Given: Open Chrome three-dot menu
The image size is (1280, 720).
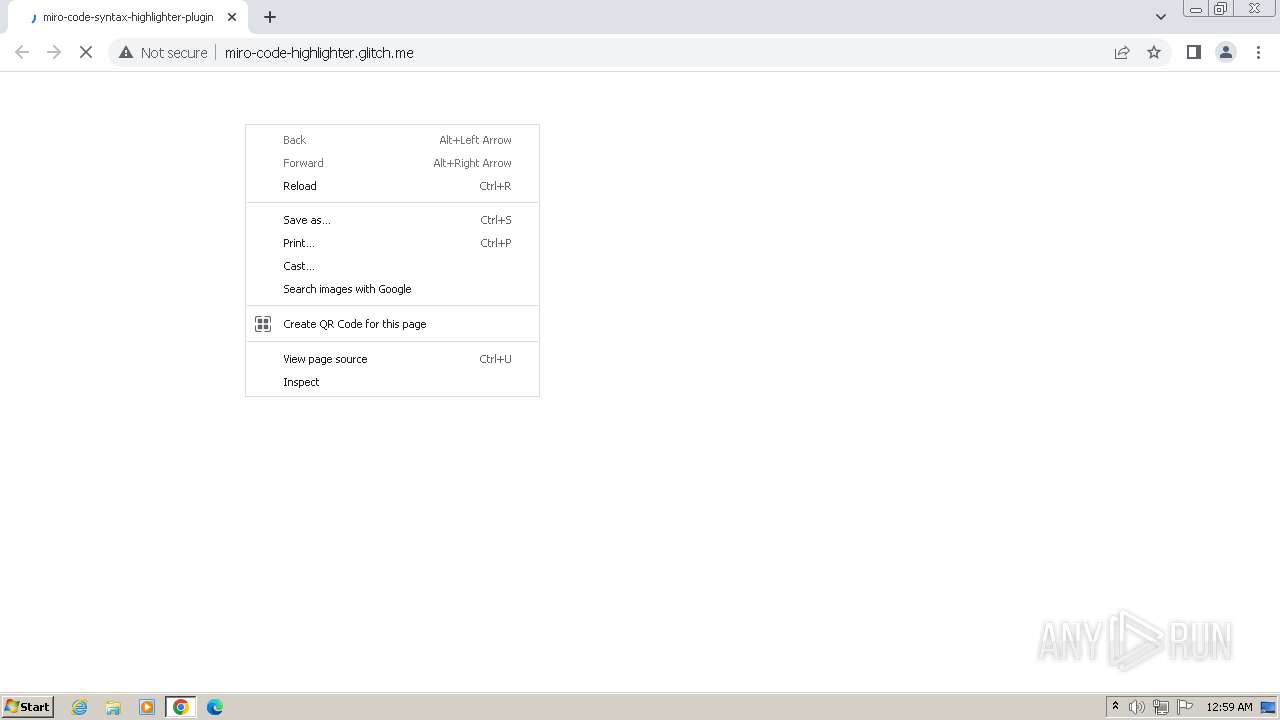Looking at the screenshot, I should (1258, 53).
